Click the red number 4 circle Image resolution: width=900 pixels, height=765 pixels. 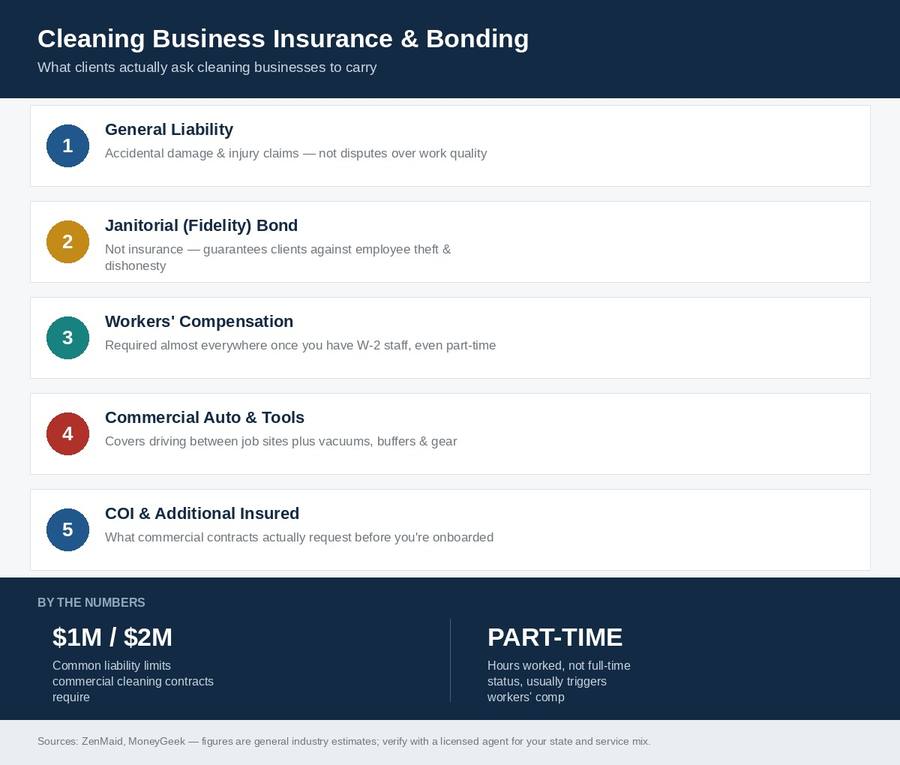tap(68, 433)
